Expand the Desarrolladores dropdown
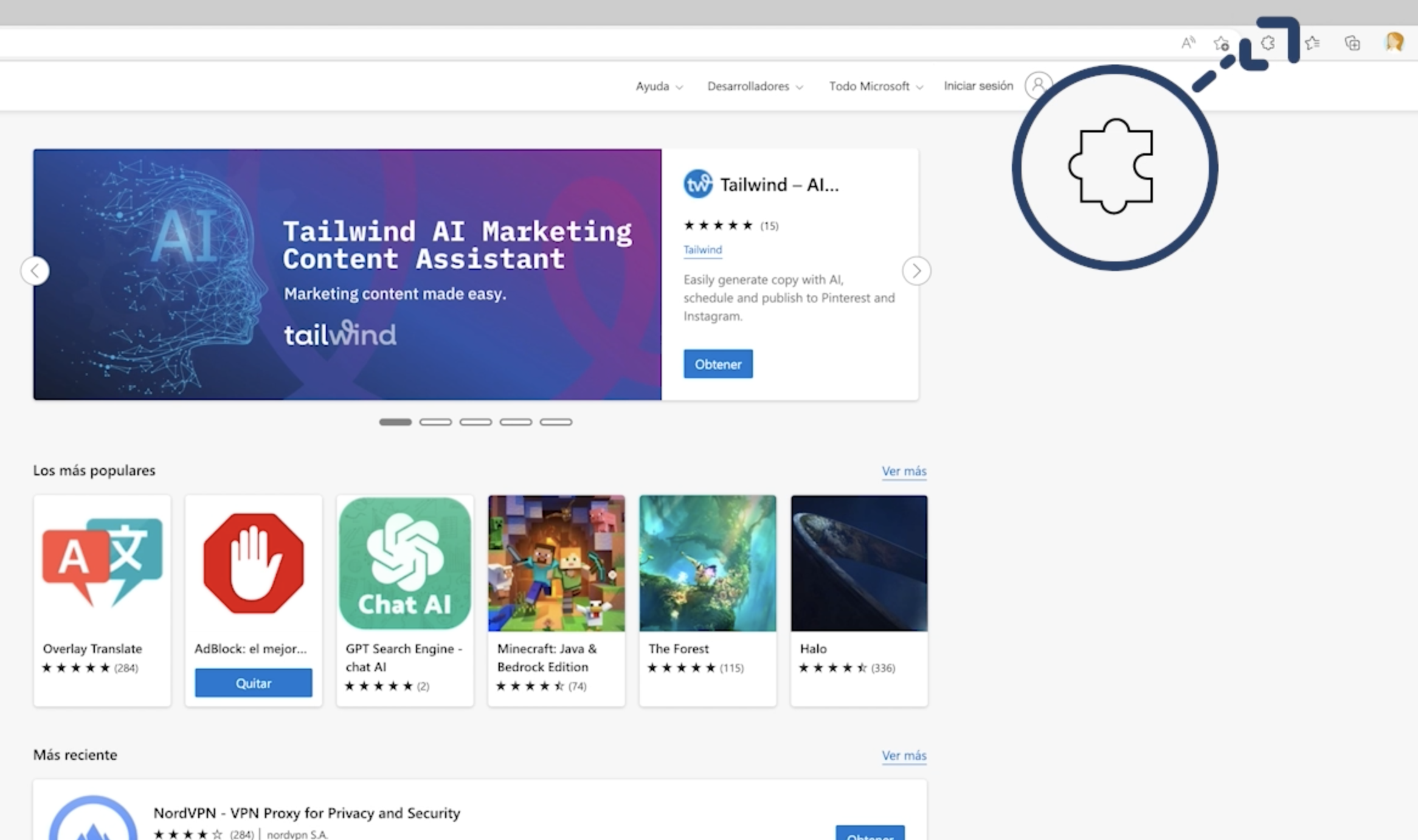 (755, 86)
